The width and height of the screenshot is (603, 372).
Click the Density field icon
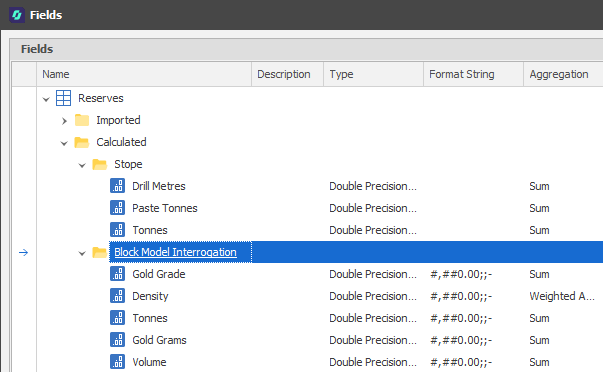tap(117, 296)
